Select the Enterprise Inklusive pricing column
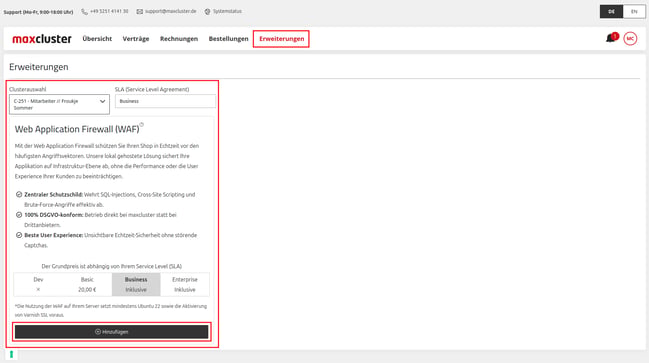 tap(185, 284)
